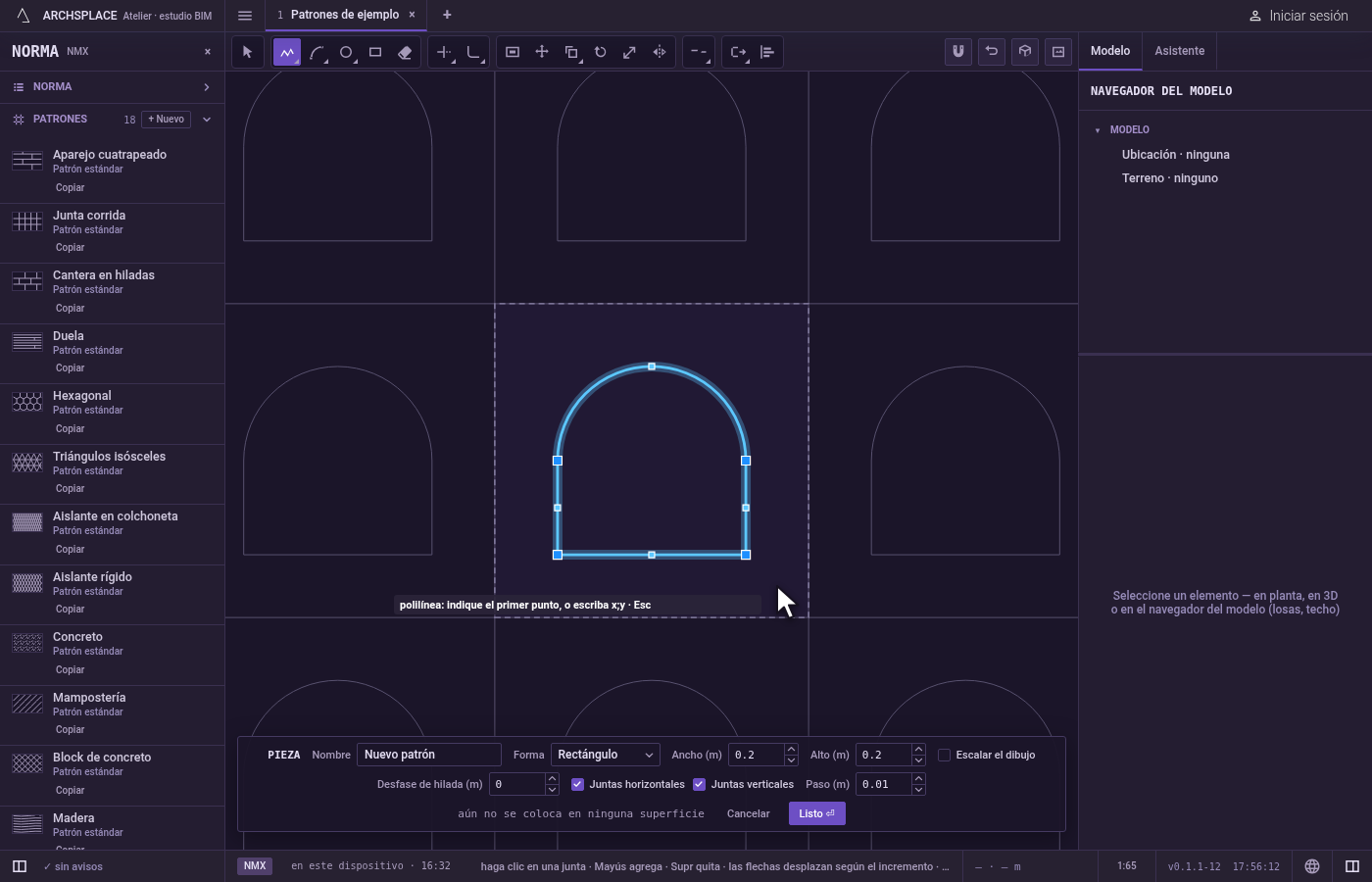Select the eraser tool
Screen dimensions: 1372x882
click(x=405, y=52)
